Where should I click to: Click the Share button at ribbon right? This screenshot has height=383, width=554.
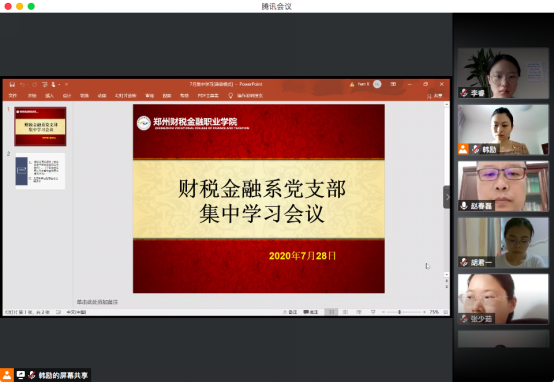[435, 96]
